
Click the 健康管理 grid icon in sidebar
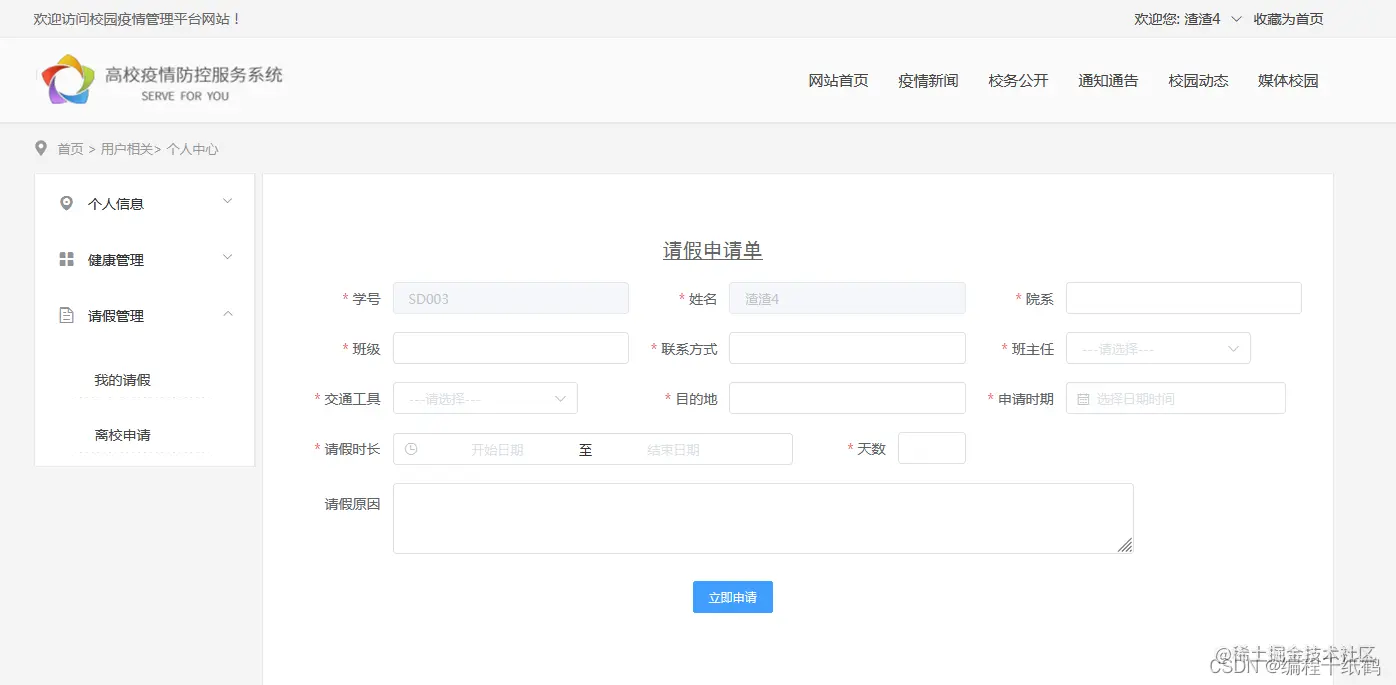coord(67,259)
